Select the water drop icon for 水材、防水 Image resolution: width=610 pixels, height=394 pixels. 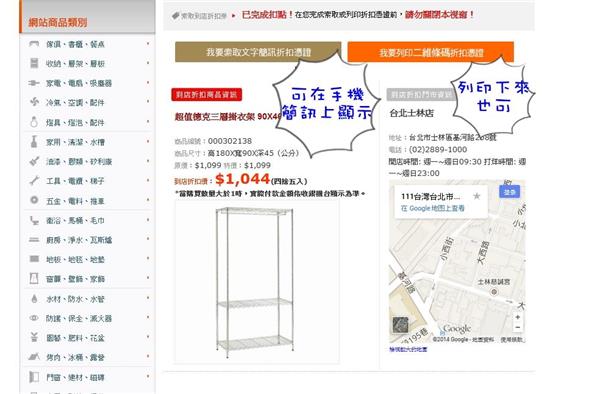tap(34, 299)
